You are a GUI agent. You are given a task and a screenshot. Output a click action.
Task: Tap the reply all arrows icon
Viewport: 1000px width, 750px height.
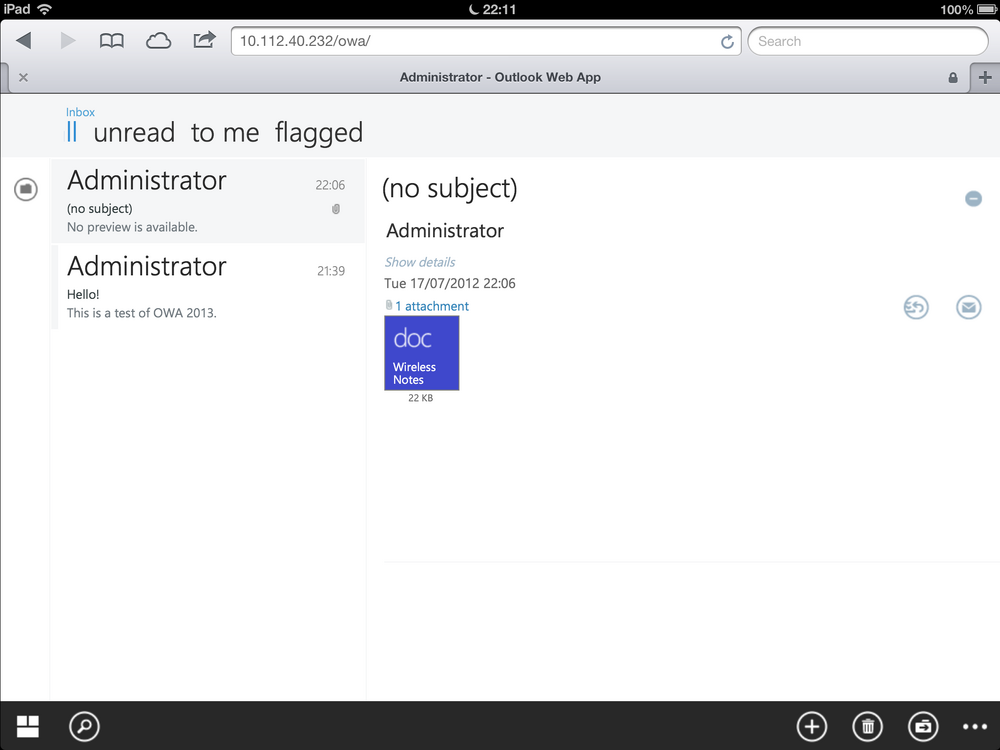click(x=916, y=307)
